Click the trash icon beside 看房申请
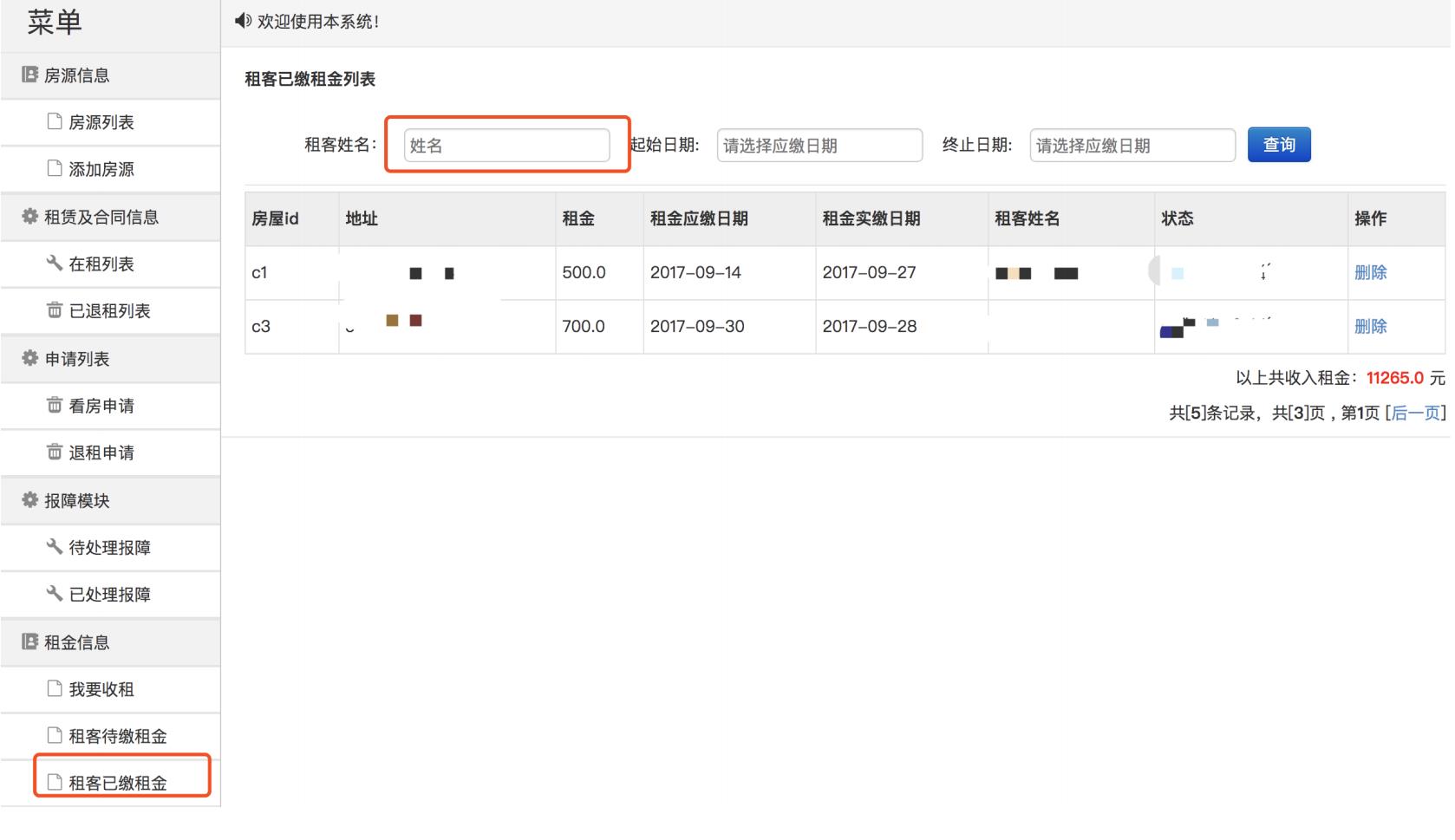This screenshot has width=1455, height=840. 55,405
